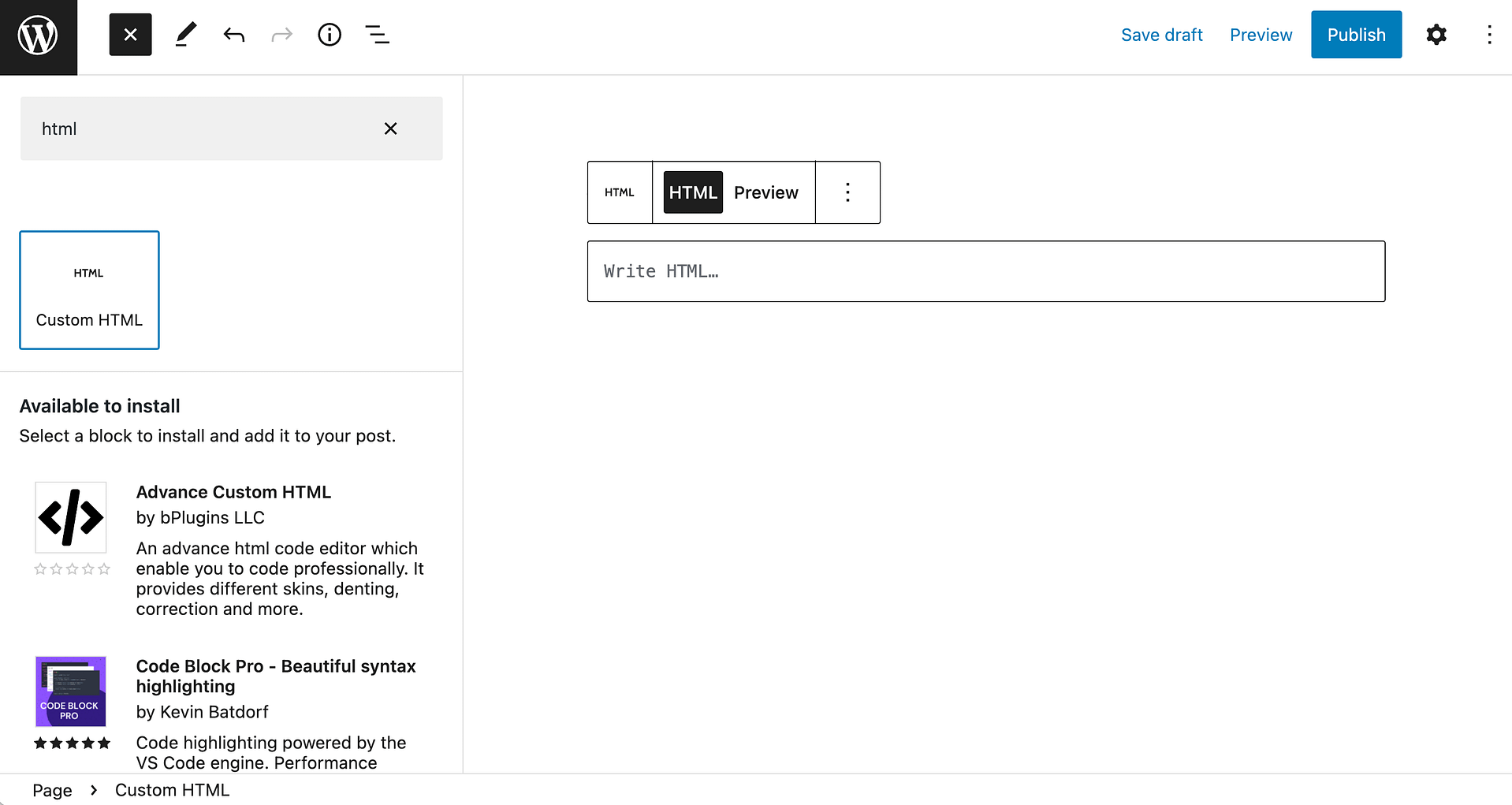Screen dimensions: 1512x805
Task: Open the Details information panel
Action: click(330, 34)
